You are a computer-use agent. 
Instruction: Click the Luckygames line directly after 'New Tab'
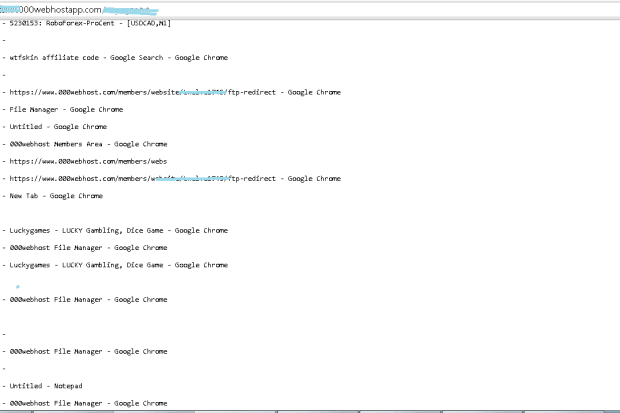tap(119, 231)
